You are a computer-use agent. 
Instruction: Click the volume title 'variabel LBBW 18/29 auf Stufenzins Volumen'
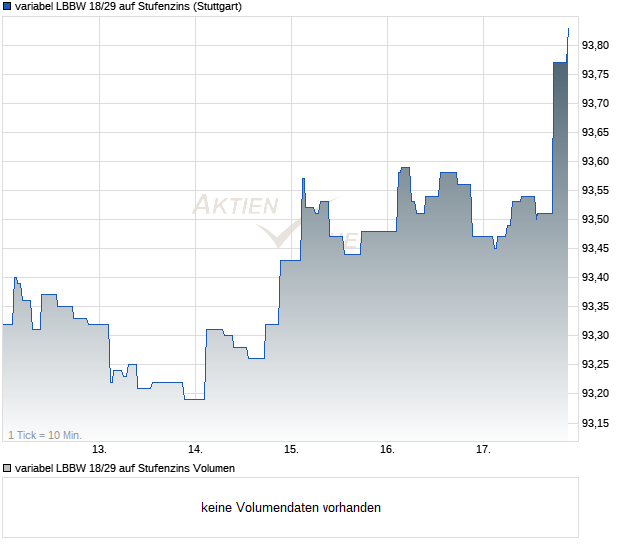[125, 469]
